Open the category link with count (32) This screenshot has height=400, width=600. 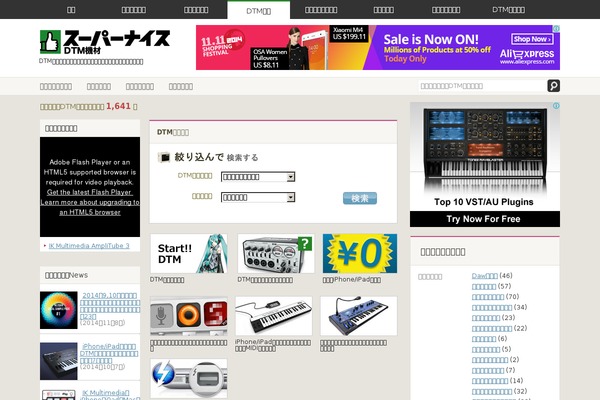(492, 392)
